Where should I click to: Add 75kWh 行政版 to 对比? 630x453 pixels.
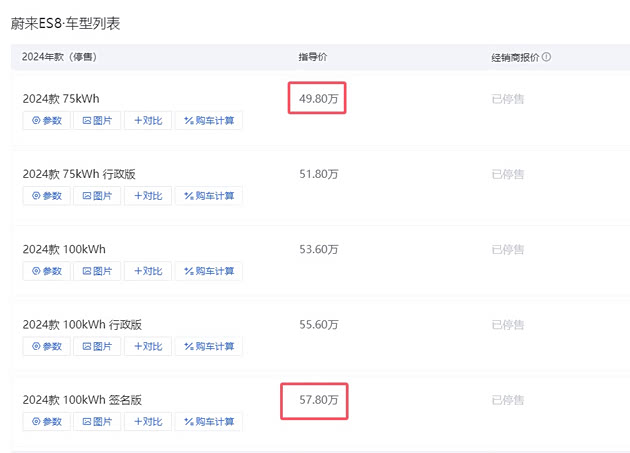[148, 196]
